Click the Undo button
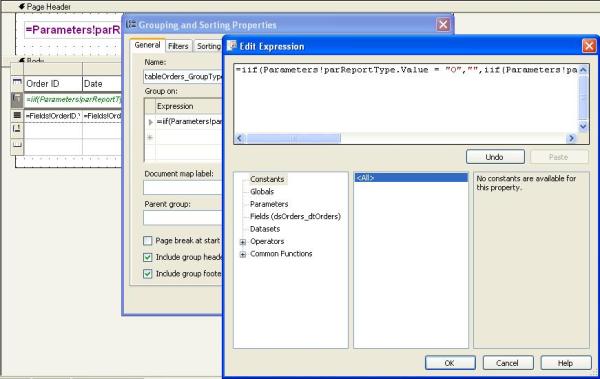The width and height of the screenshot is (600, 379). click(x=495, y=157)
